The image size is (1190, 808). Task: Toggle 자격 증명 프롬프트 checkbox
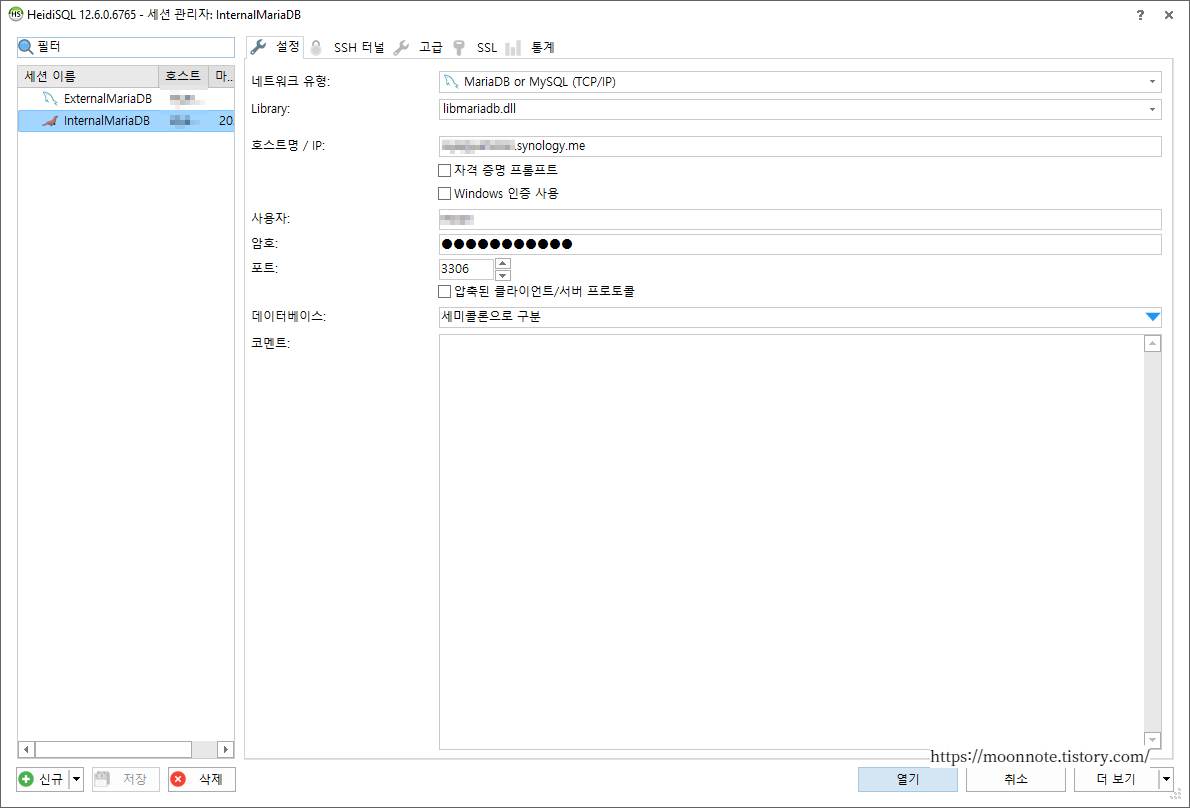point(445,170)
